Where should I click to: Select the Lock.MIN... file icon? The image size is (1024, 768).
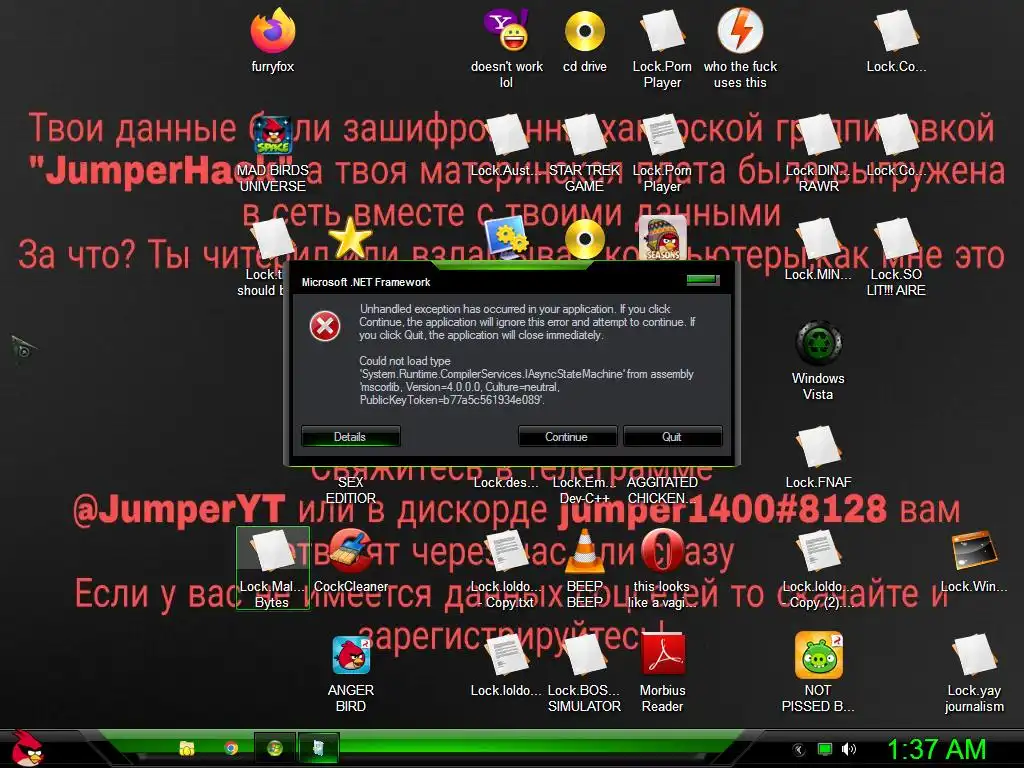(818, 240)
